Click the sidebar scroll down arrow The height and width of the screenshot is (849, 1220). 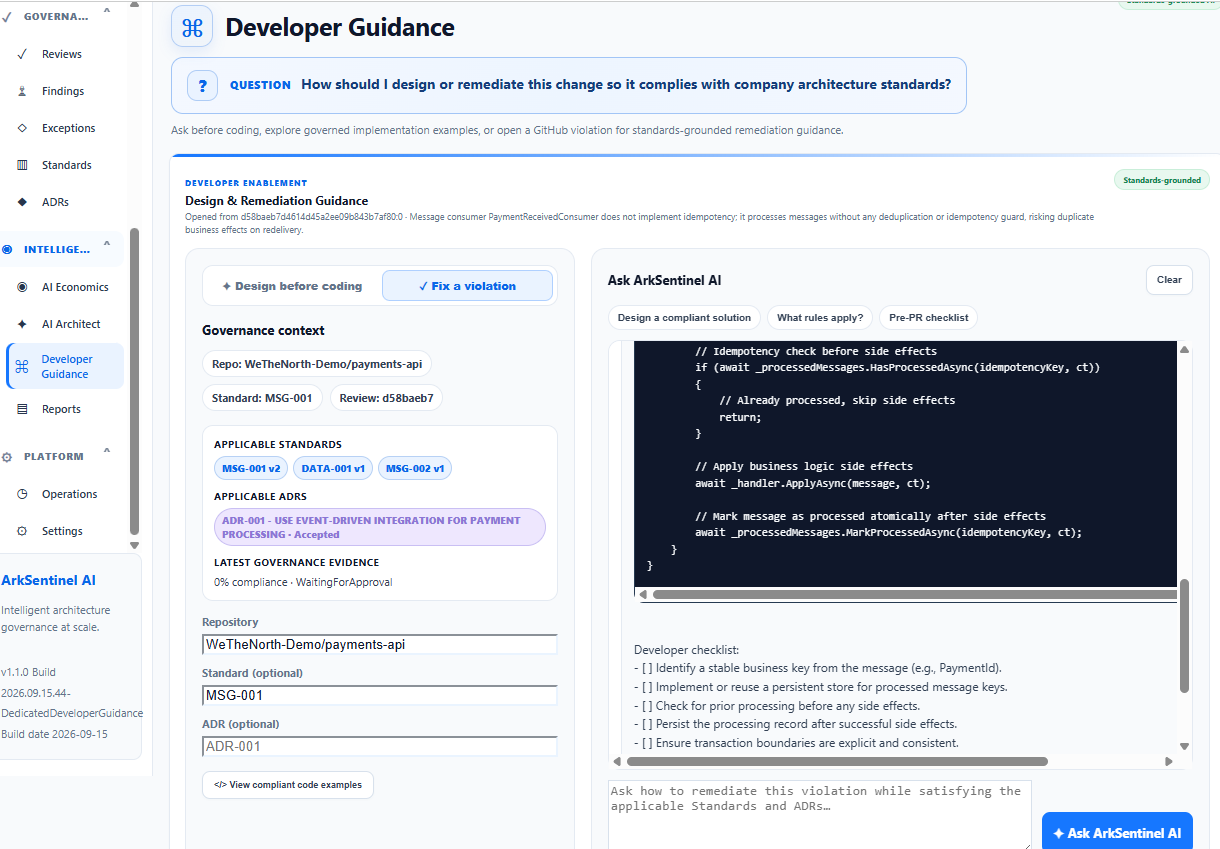pos(135,545)
